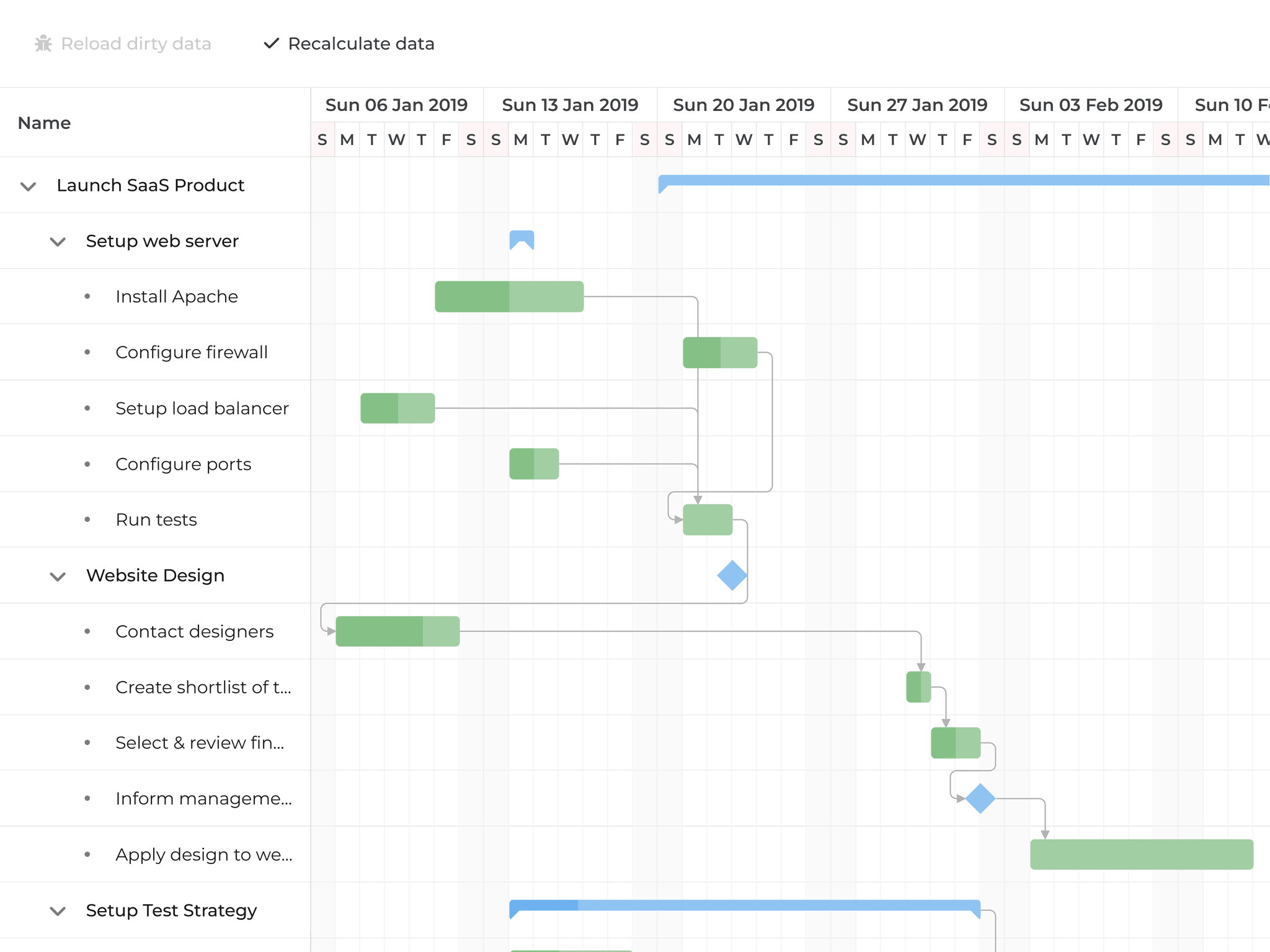Collapse the Setup Test Strategy group
Viewport: 1270px width, 952px height.
pos(58,911)
